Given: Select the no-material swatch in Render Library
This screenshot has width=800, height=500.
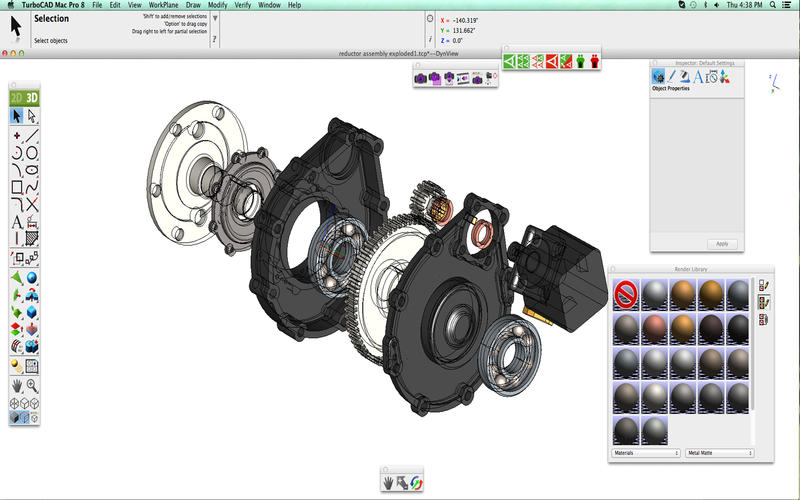Looking at the screenshot, I should click(x=626, y=295).
